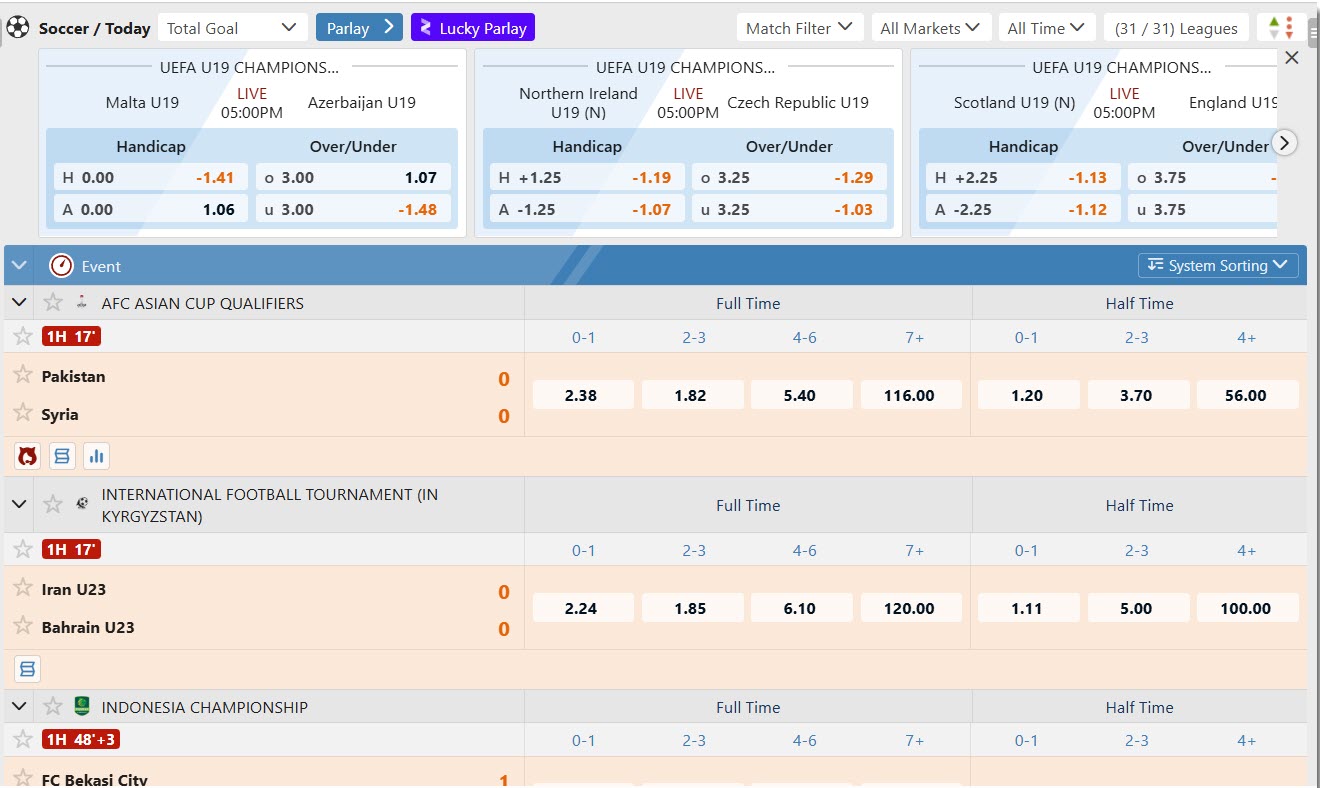Open the scoreboard icon under Iran U23 vs Bahrain U23
Screen dimensions: 1320x788
click(27, 668)
